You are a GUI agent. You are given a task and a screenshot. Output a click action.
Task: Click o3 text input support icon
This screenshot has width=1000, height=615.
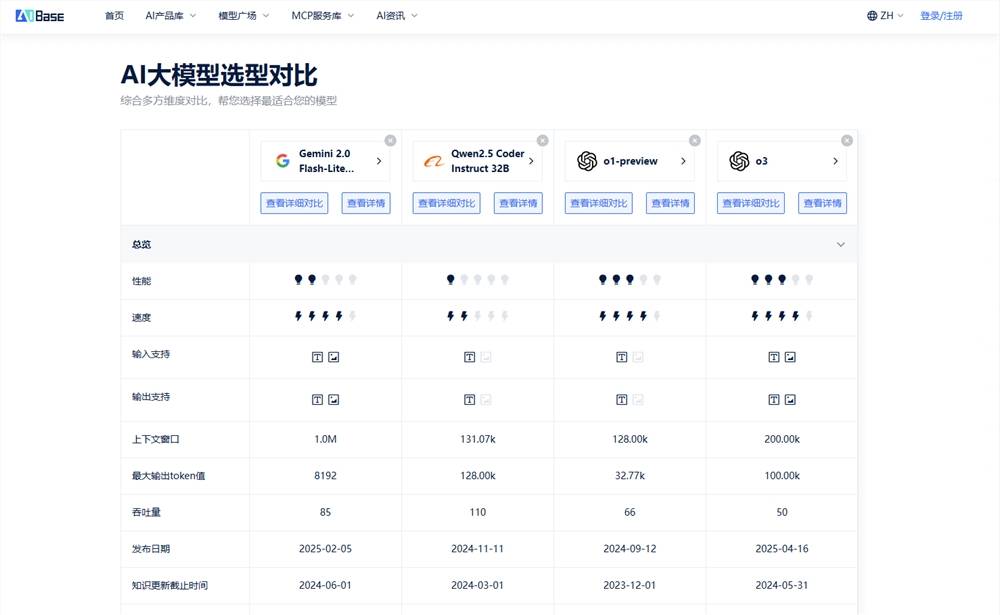pyautogui.click(x=774, y=357)
